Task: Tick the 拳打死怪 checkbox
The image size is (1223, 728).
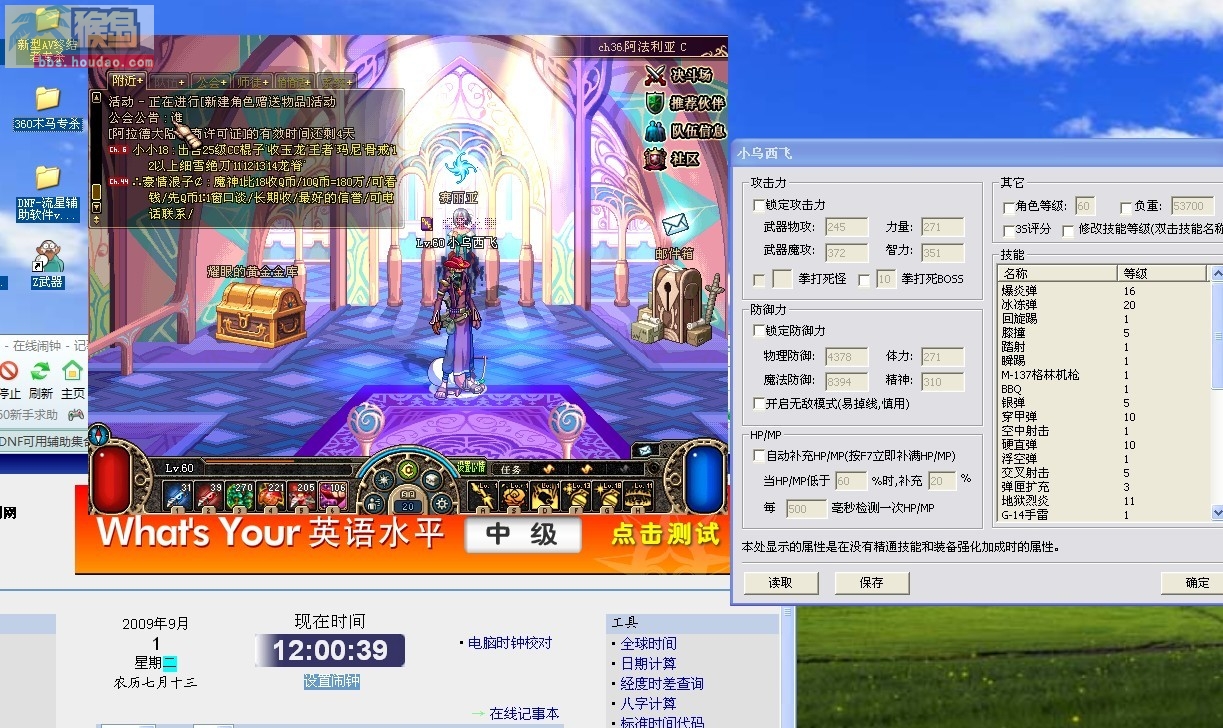Action: pos(759,279)
